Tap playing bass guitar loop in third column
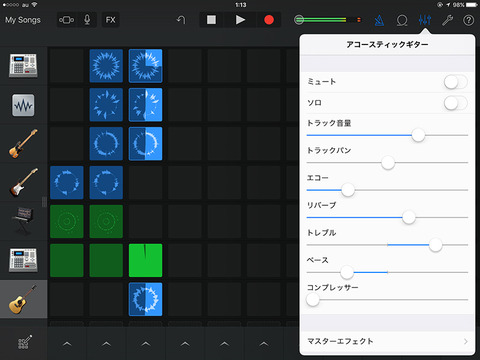 [146, 144]
